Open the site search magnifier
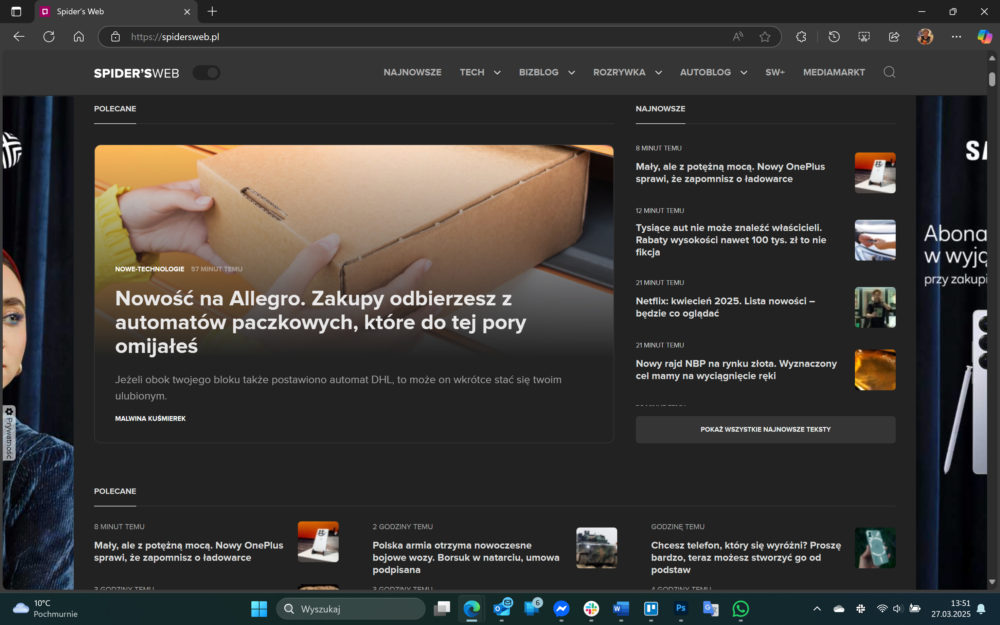The width and height of the screenshot is (1000, 625). (889, 72)
